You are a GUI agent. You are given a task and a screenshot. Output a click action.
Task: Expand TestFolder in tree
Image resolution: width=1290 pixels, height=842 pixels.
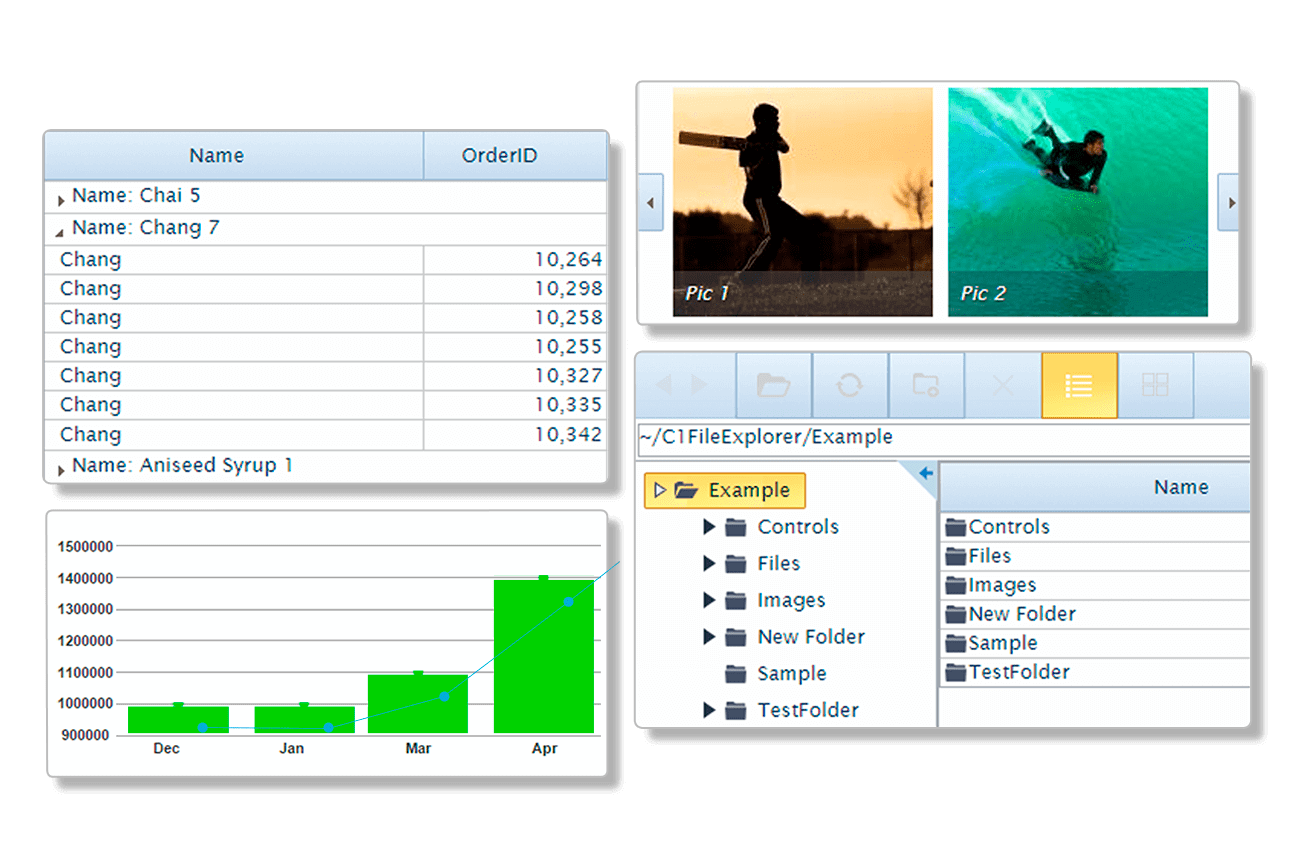click(x=709, y=710)
